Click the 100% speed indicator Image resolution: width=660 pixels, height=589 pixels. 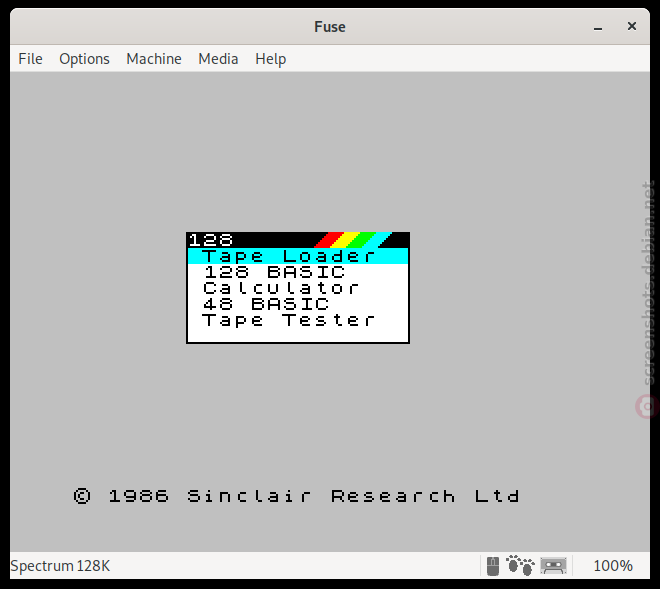tap(613, 565)
